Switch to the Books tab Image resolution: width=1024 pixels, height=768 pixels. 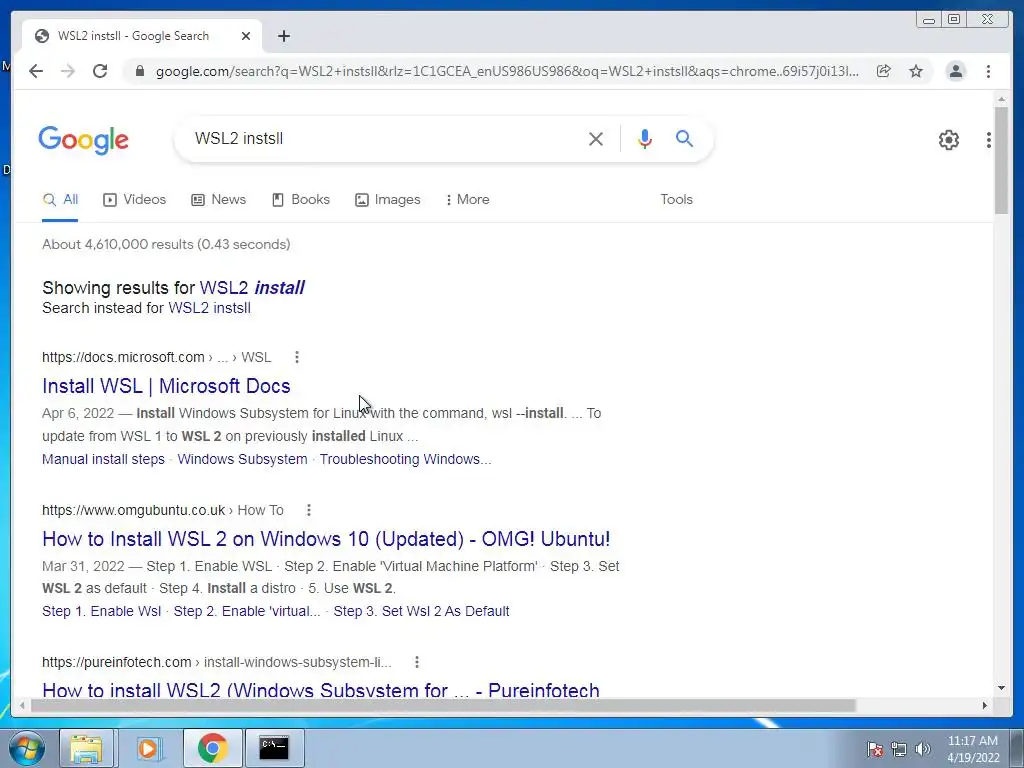[x=300, y=199]
